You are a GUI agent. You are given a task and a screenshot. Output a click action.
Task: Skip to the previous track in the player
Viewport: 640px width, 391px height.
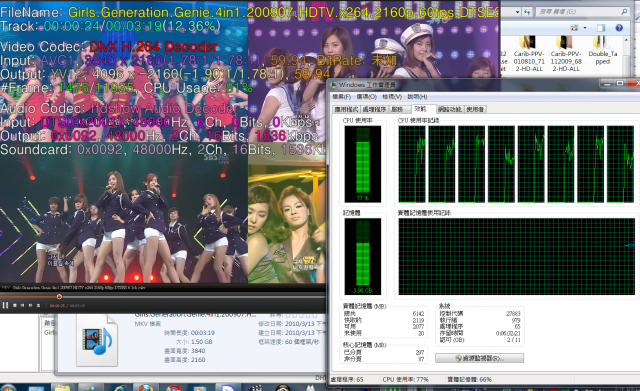pos(22,305)
